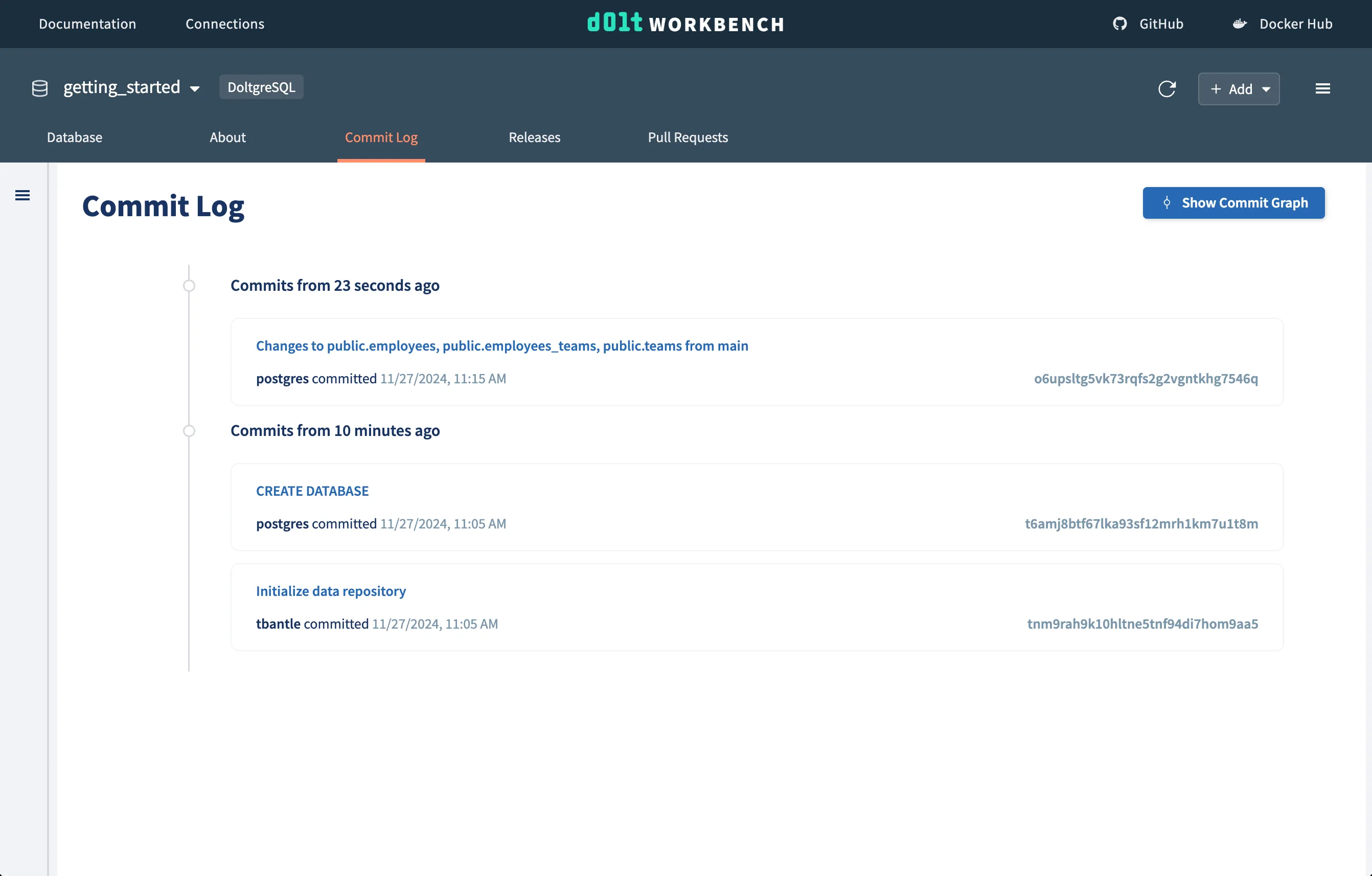The image size is (1372, 876).
Task: Click the Docker Hub whale icon
Action: [1239, 24]
